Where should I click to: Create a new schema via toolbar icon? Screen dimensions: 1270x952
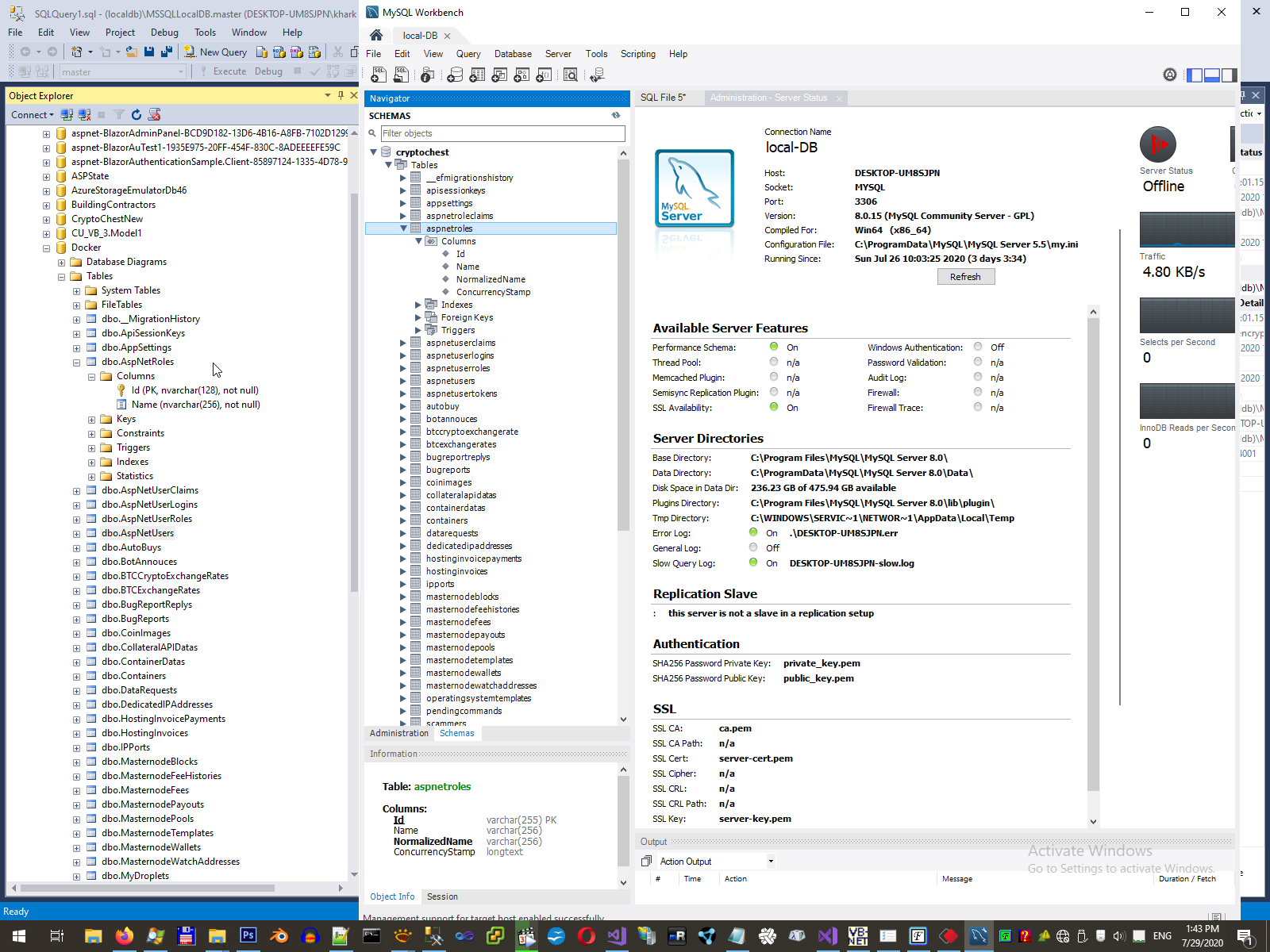pos(455,75)
